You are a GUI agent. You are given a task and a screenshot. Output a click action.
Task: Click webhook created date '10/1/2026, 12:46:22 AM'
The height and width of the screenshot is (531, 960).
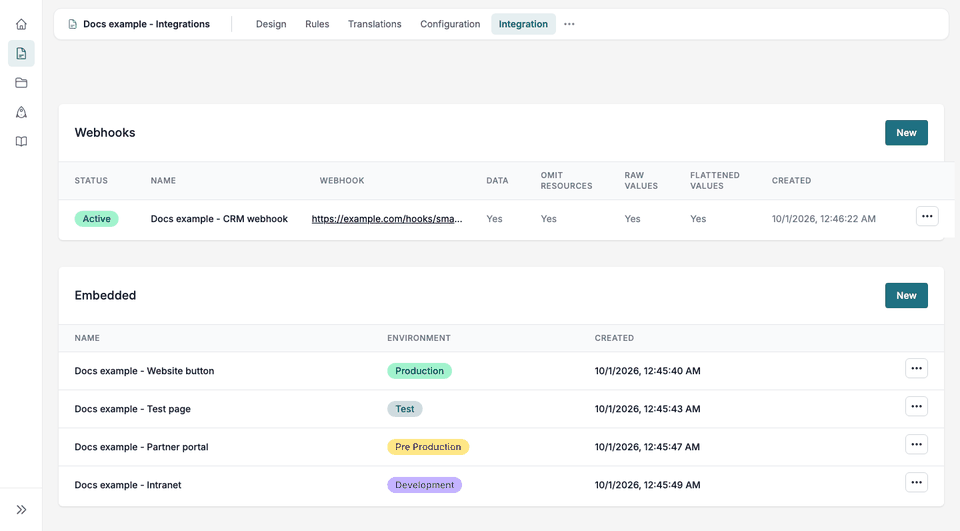(823, 219)
